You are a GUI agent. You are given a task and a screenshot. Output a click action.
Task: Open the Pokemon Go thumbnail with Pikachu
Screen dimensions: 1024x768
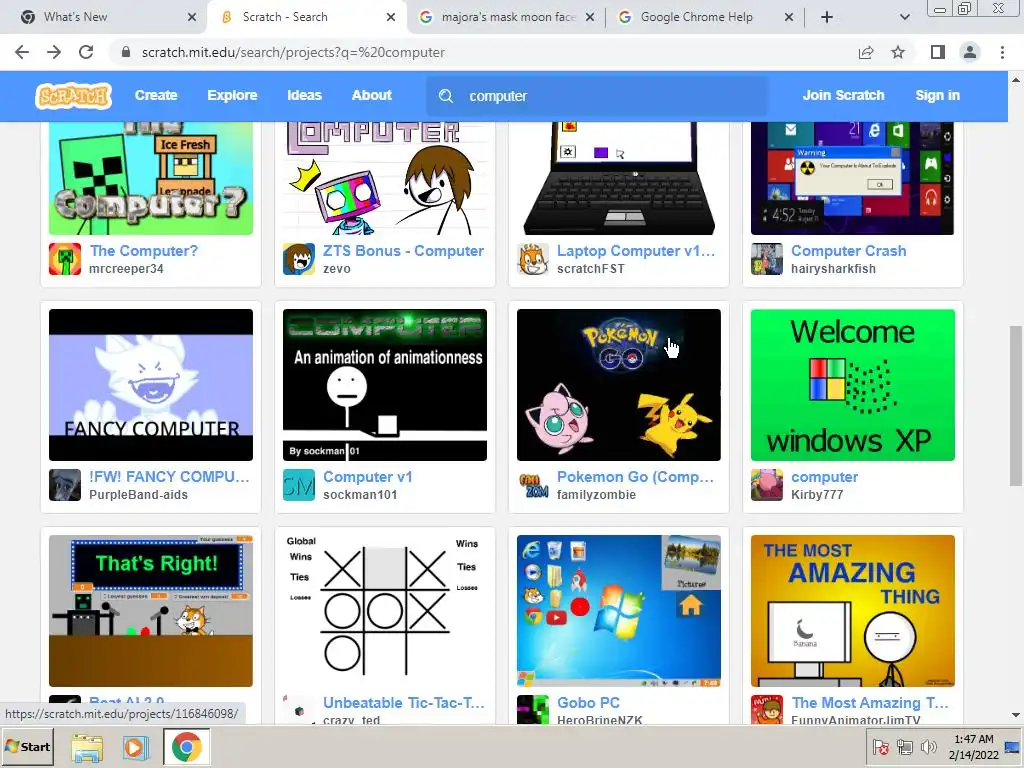(618, 385)
